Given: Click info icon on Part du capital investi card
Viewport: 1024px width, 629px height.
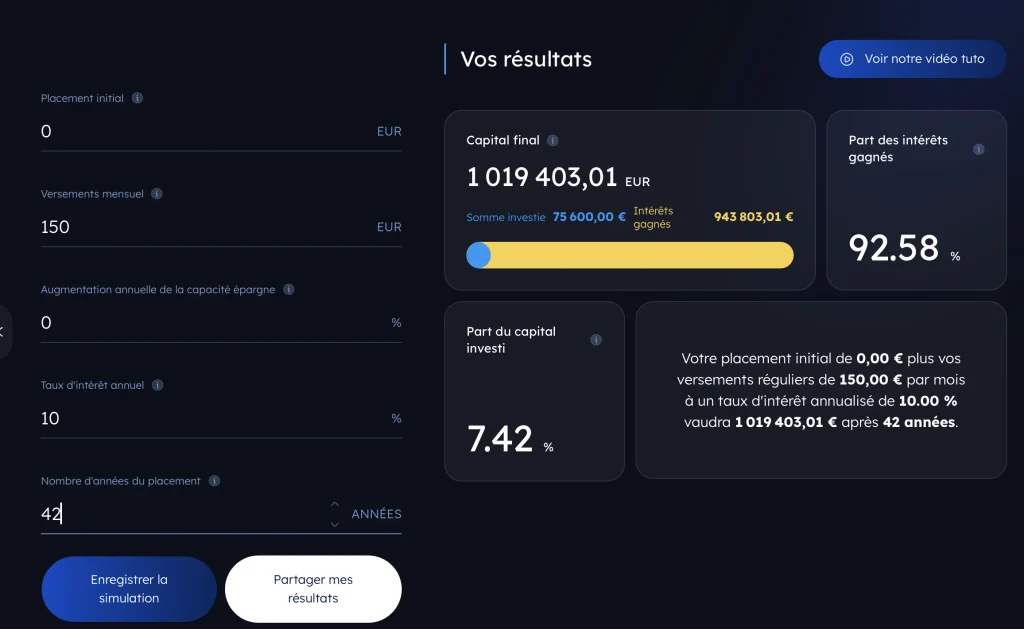Looking at the screenshot, I should [596, 340].
